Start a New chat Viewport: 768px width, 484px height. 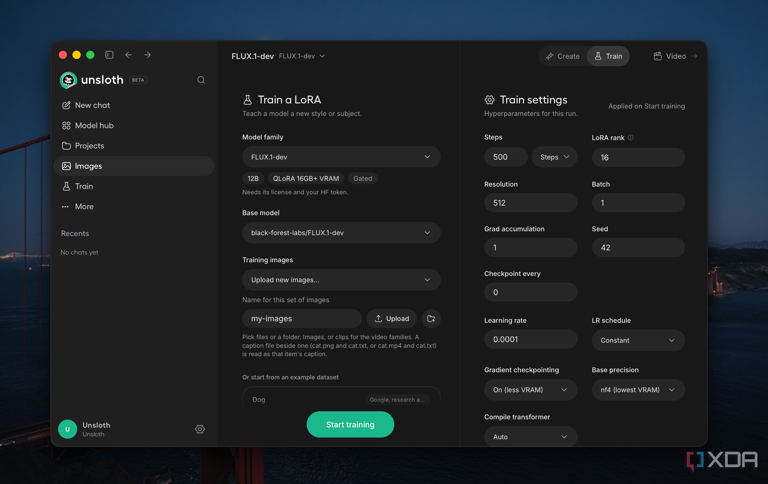pyautogui.click(x=134, y=105)
